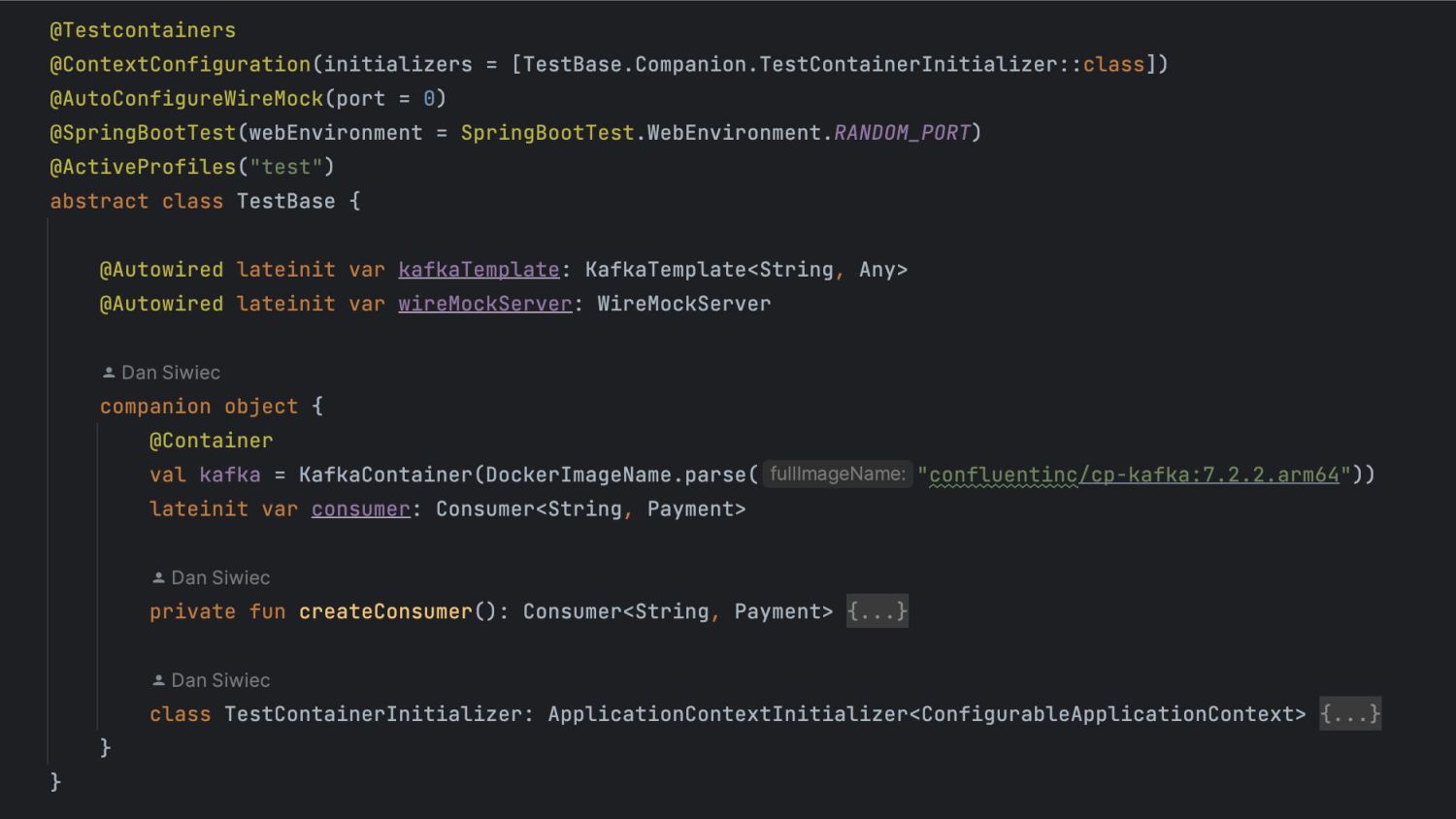Click the @Testcontainers annotation
The image size is (1456, 819).
143,30
